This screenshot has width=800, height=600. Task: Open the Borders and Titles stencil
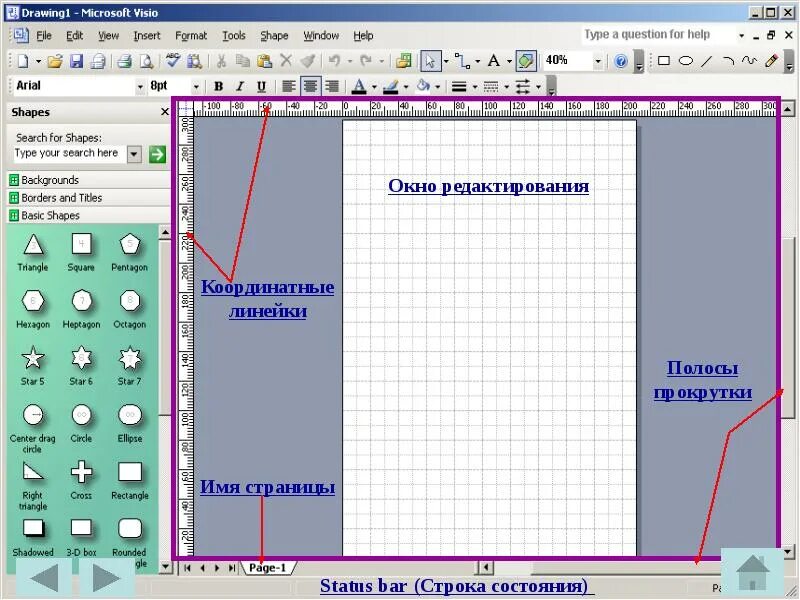89,198
